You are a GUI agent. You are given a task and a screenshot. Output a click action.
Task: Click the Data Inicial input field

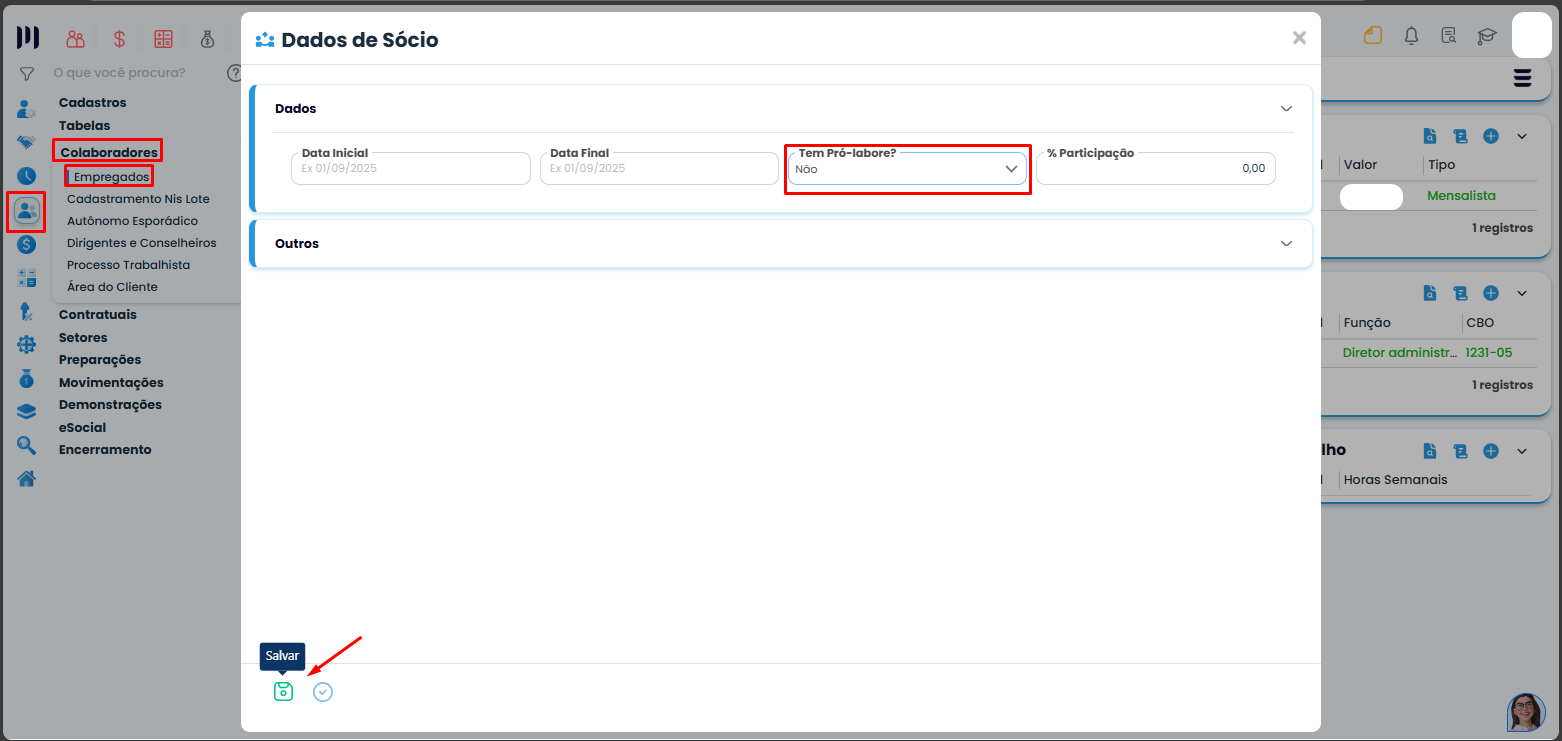click(x=411, y=168)
